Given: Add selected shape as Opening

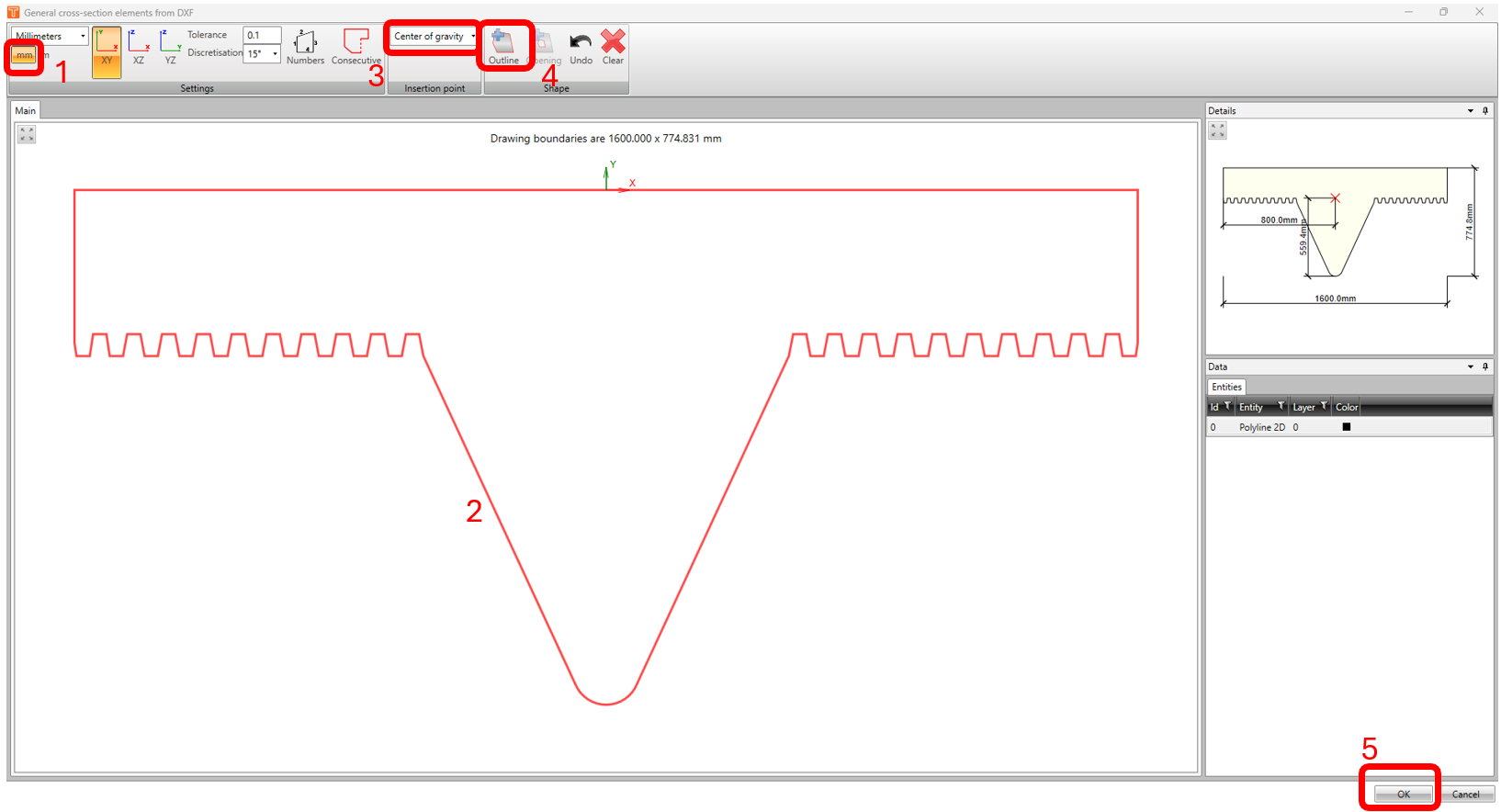Looking at the screenshot, I should coord(545,47).
